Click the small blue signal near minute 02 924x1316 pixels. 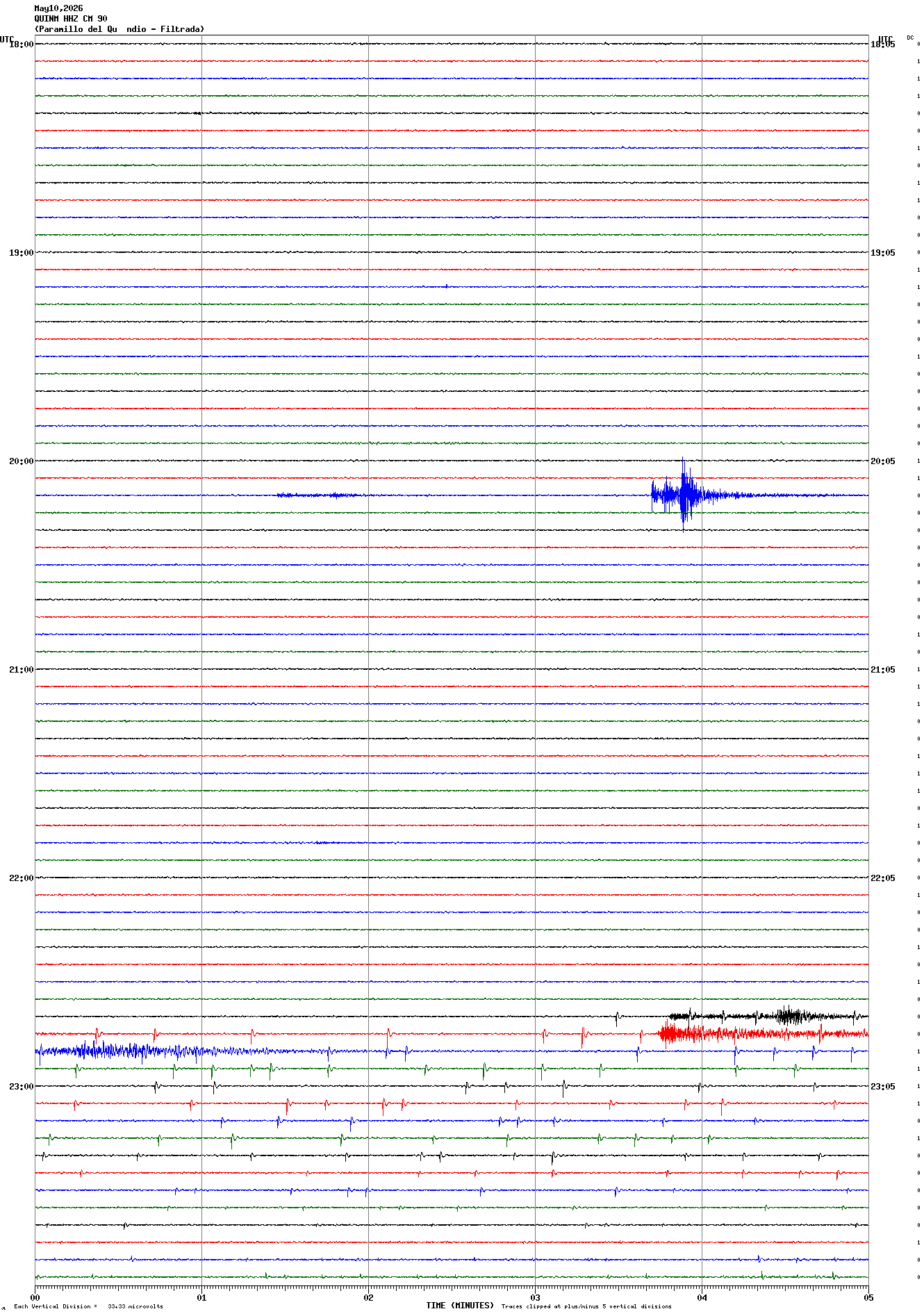[318, 495]
